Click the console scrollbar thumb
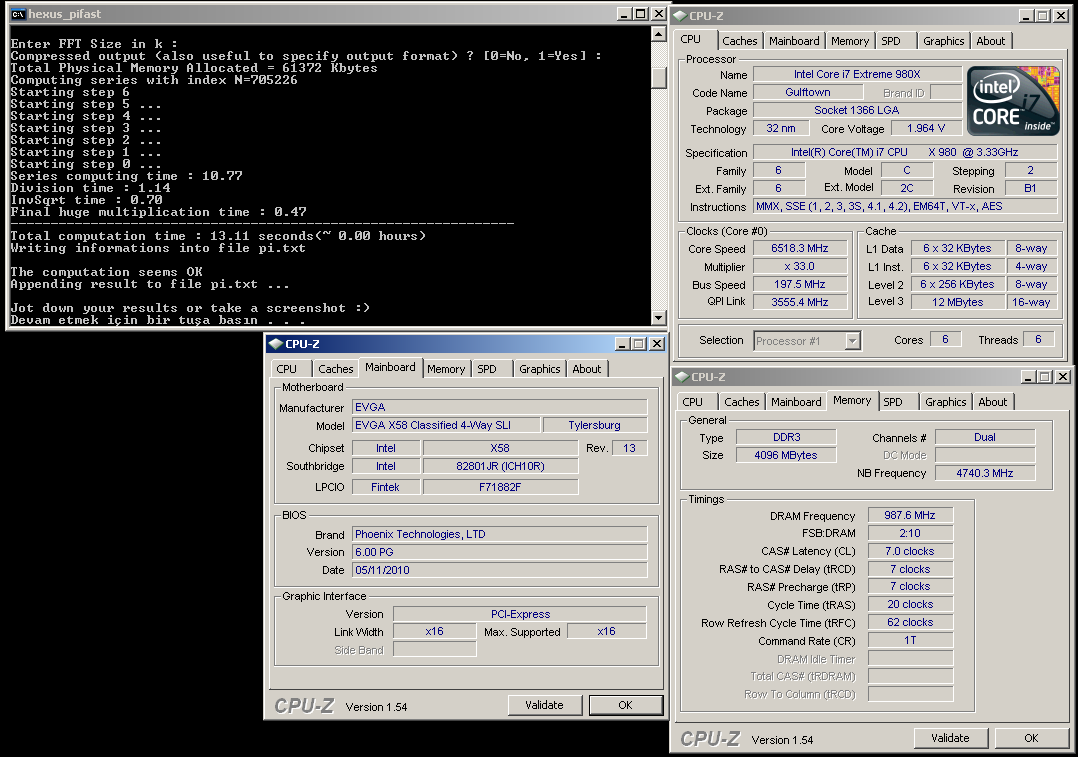Image resolution: width=1078 pixels, height=757 pixels. [659, 77]
